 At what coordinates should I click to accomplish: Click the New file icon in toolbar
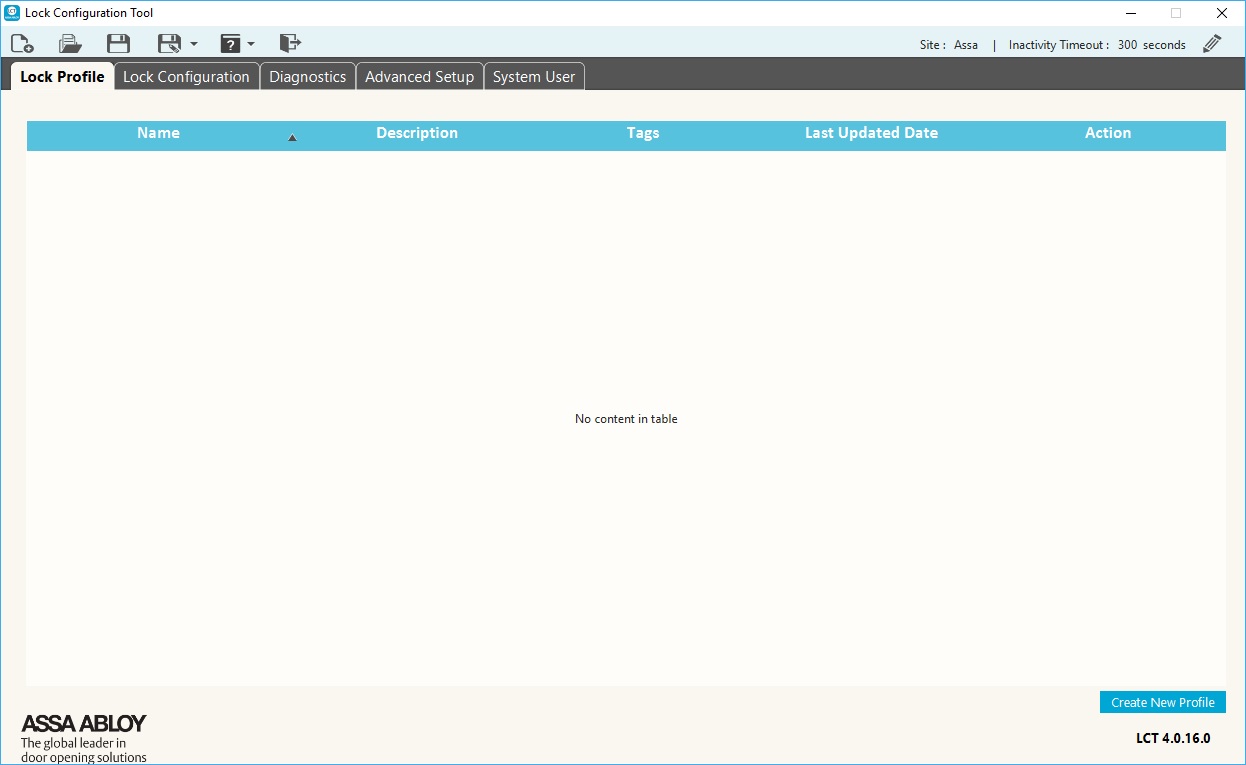(x=22, y=43)
